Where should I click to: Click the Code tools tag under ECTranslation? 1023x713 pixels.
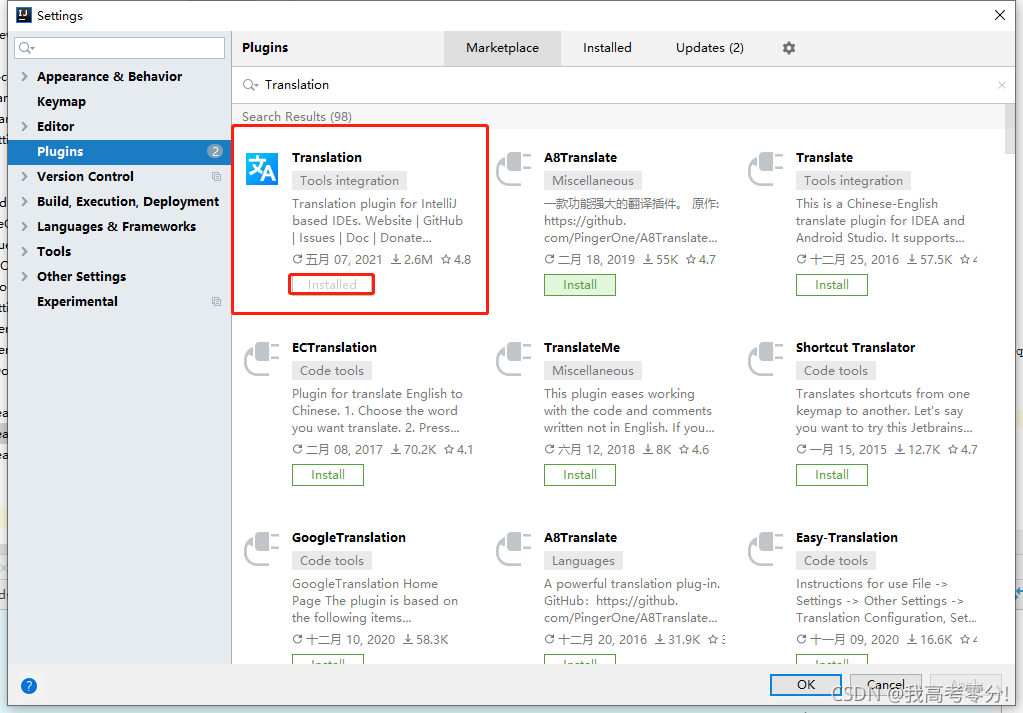tap(331, 371)
